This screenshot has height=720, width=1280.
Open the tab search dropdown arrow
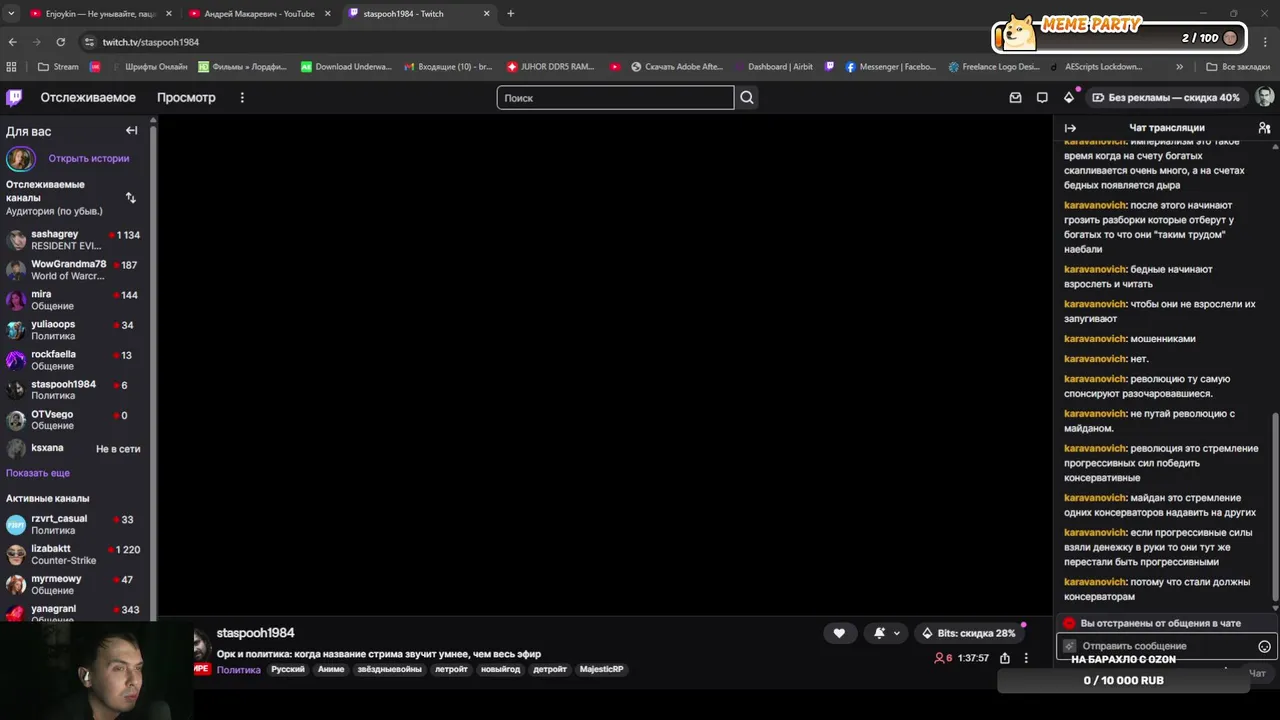pyautogui.click(x=11, y=13)
